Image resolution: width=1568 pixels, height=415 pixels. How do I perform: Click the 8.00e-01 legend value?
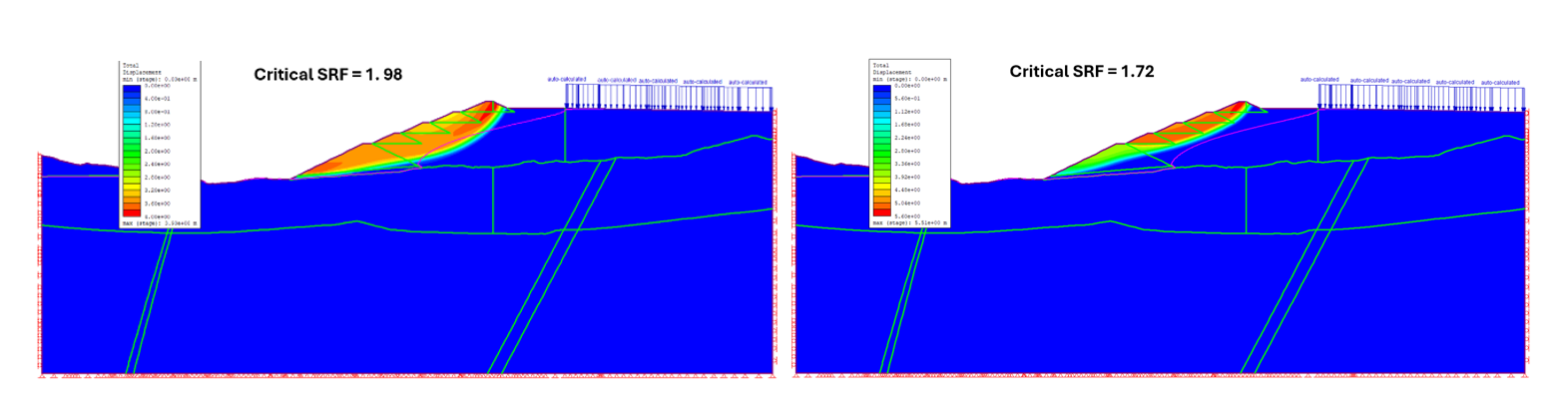pos(158,112)
